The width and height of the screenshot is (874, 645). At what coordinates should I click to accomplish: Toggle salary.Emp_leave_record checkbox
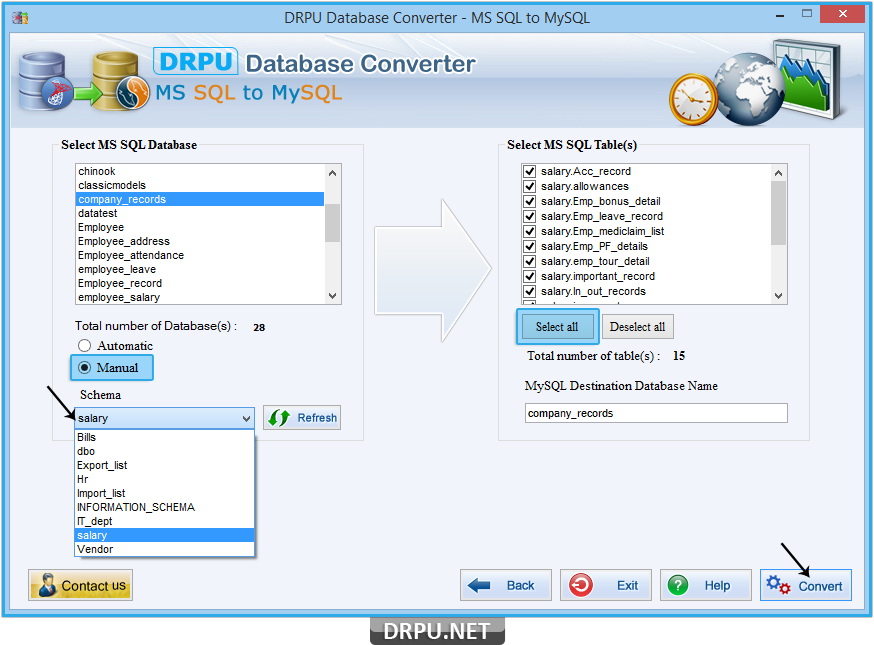click(x=530, y=216)
